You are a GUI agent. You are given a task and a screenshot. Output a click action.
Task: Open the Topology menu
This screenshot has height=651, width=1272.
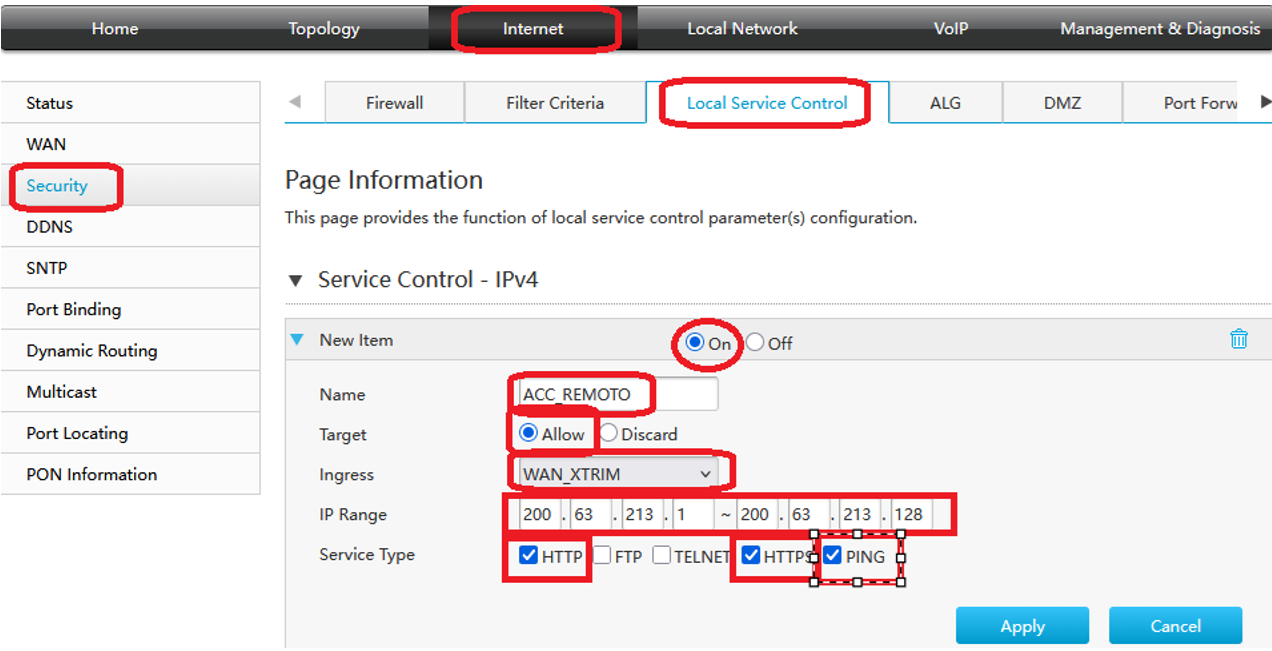tap(323, 29)
